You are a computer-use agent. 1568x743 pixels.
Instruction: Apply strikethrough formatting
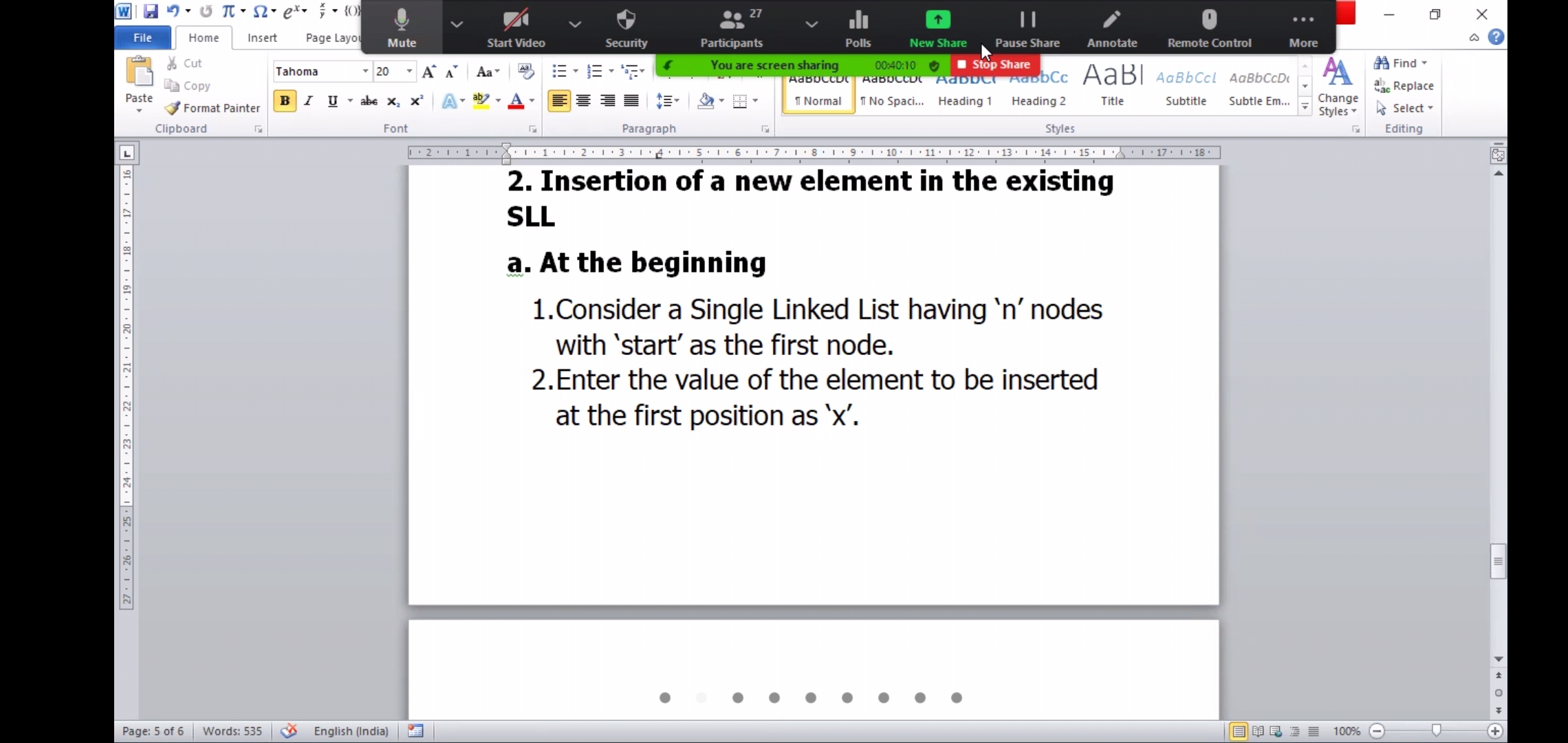(x=369, y=101)
